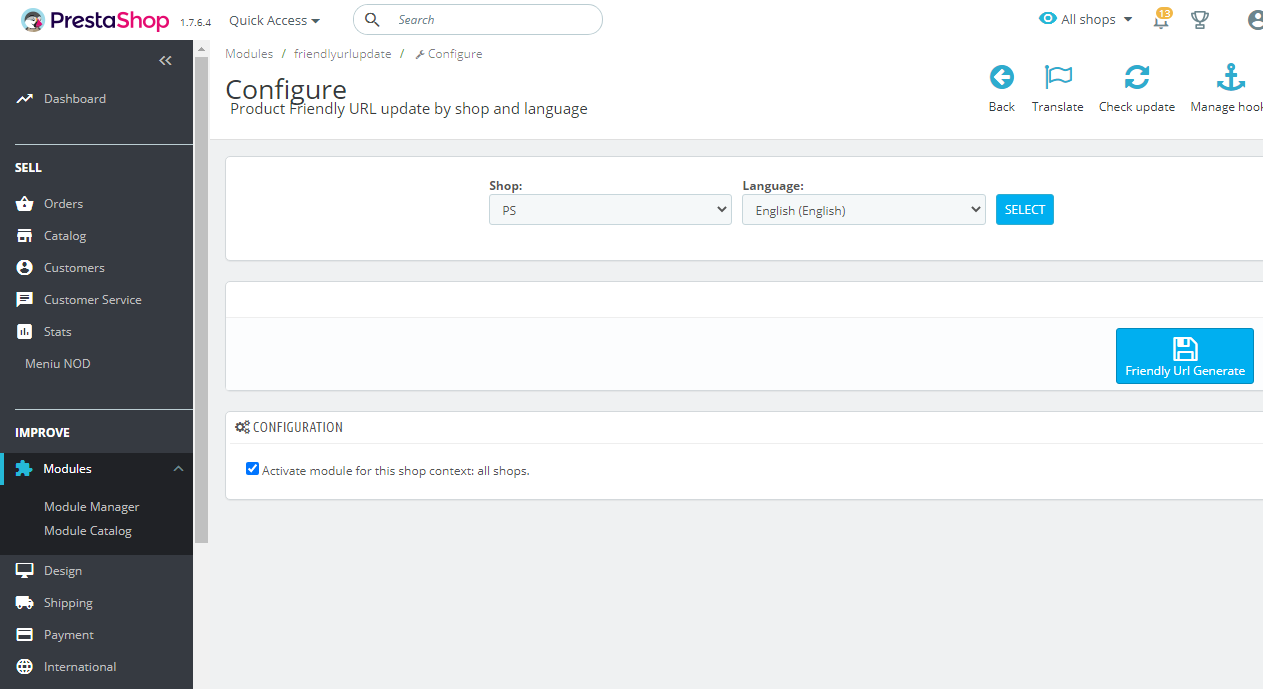Image resolution: width=1263 pixels, height=689 pixels.
Task: Click the CONFIGURATION panel heading
Action: 289,427
